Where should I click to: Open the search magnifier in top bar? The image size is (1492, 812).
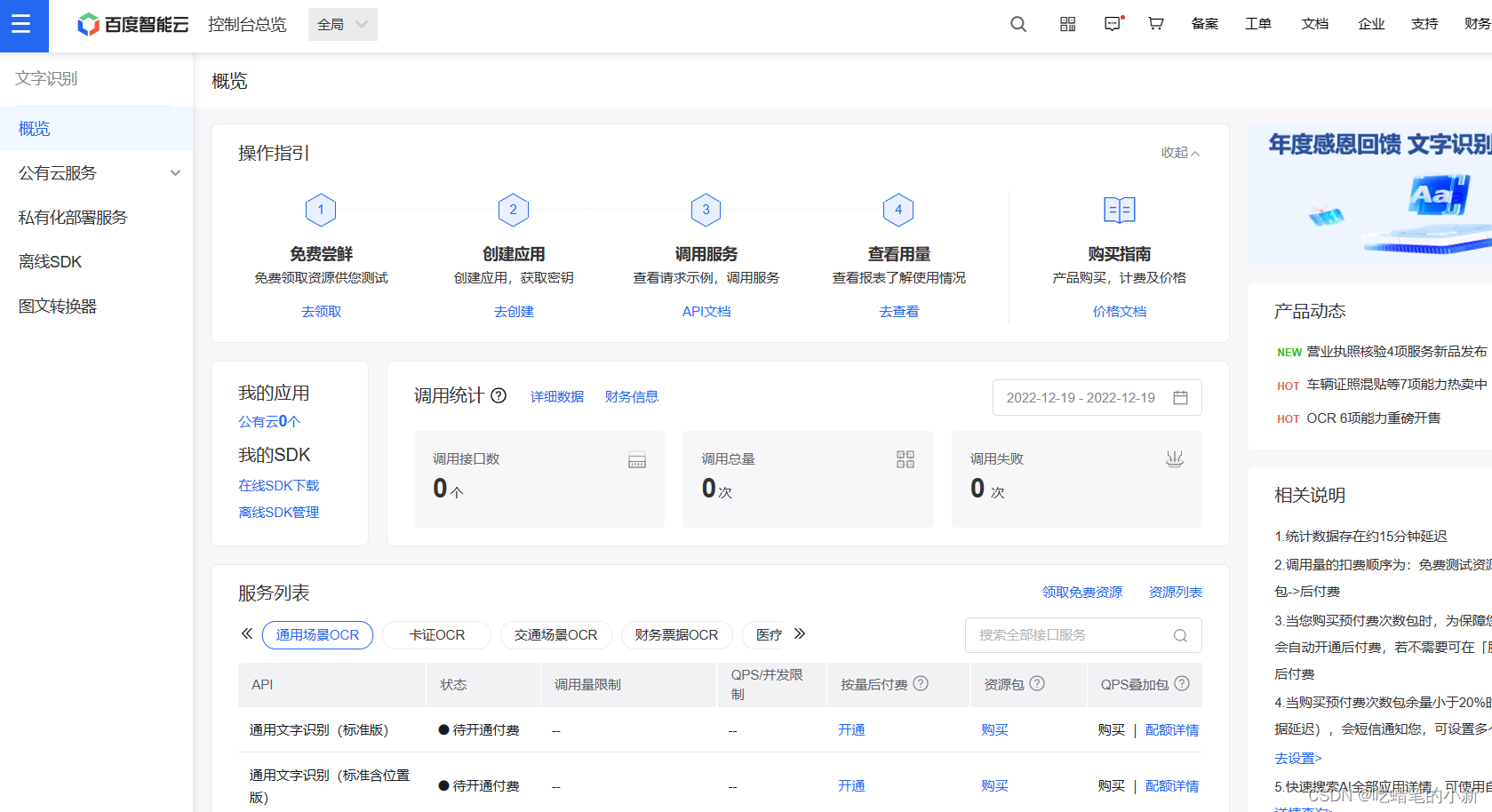1018,24
